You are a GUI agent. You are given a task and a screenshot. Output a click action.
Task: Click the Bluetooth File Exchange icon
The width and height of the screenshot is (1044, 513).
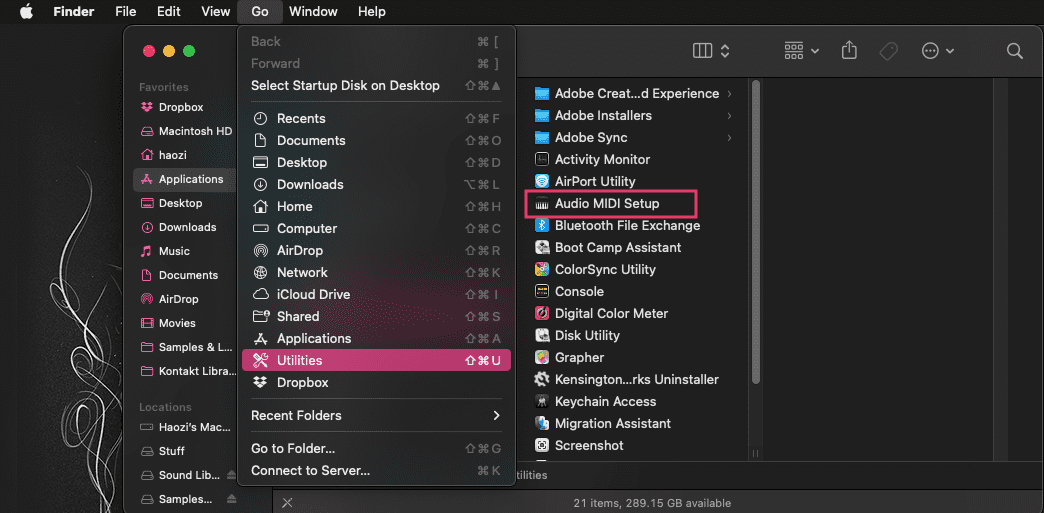(542, 225)
